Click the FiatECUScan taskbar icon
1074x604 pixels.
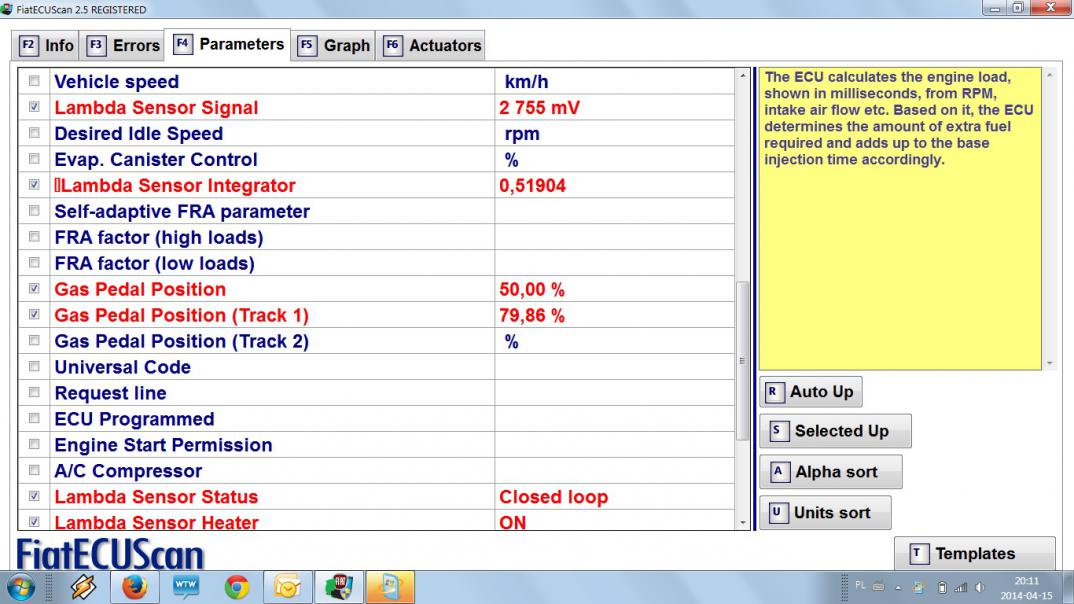click(338, 587)
